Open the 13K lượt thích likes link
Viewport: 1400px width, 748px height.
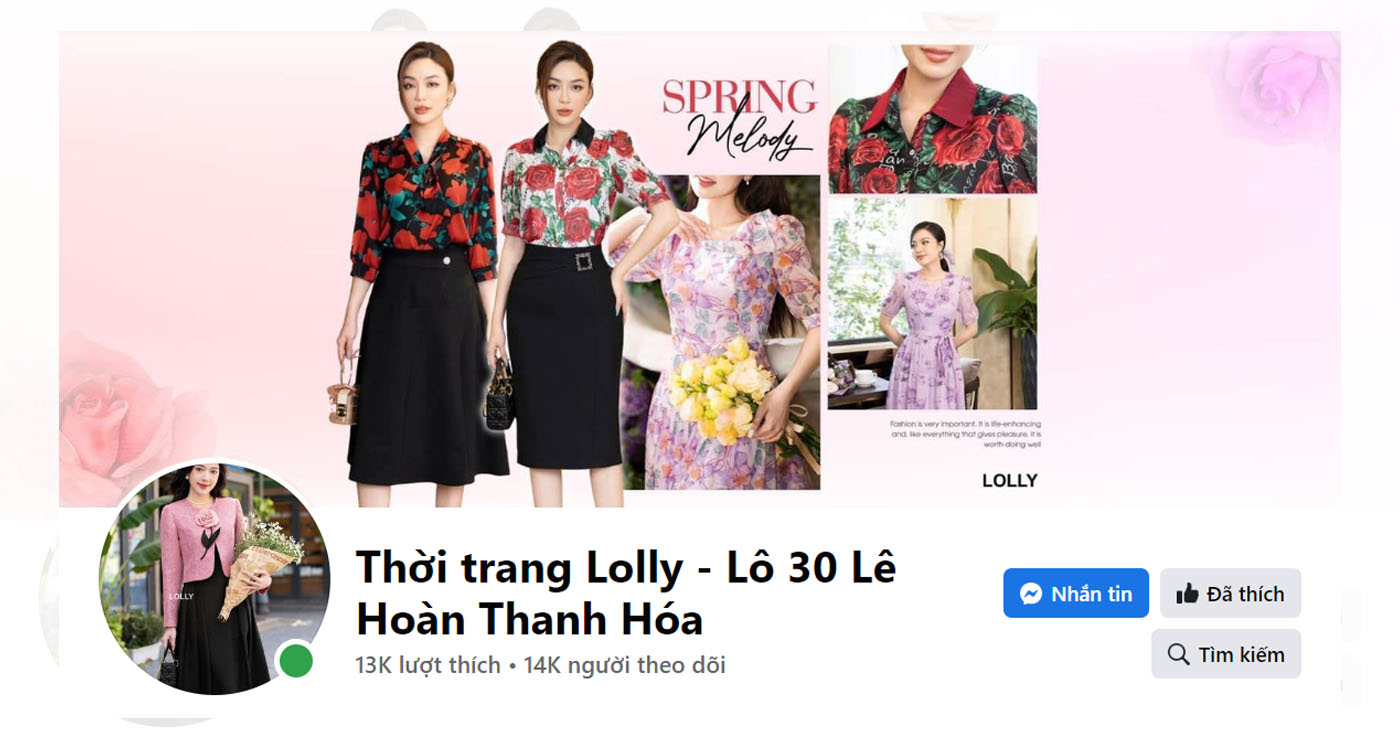point(428,665)
